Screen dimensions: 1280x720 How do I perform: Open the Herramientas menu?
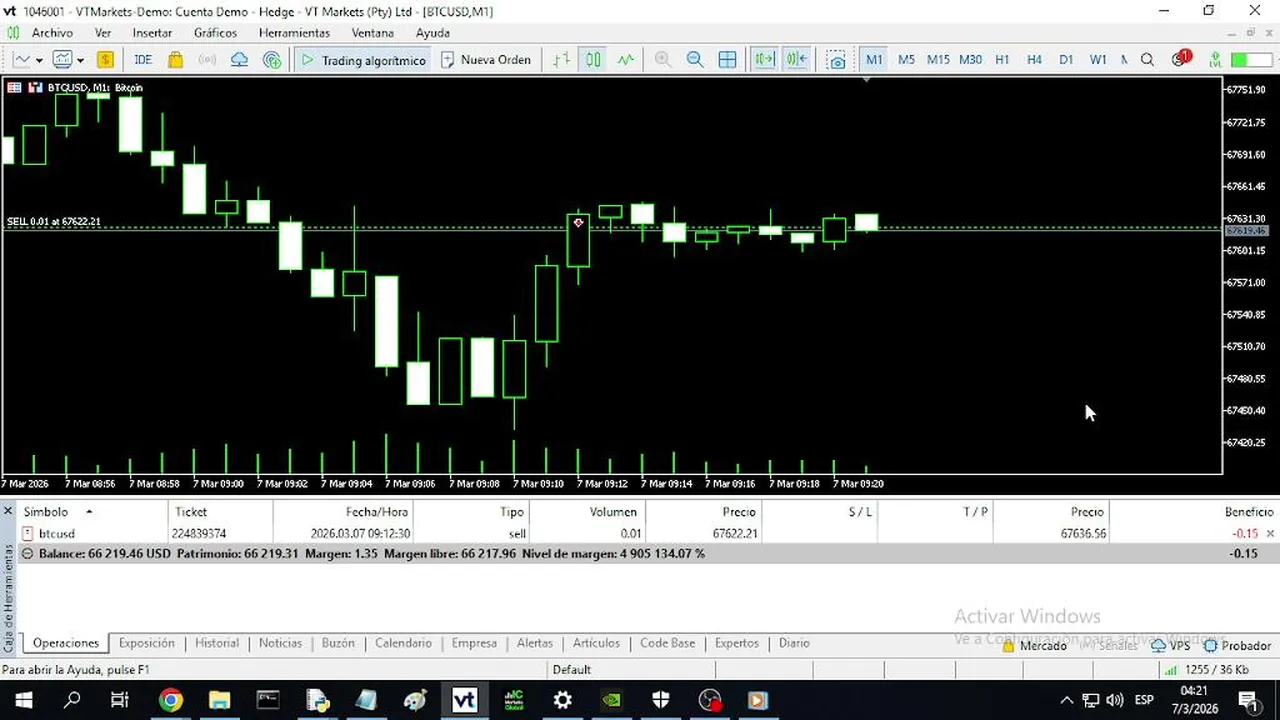294,33
